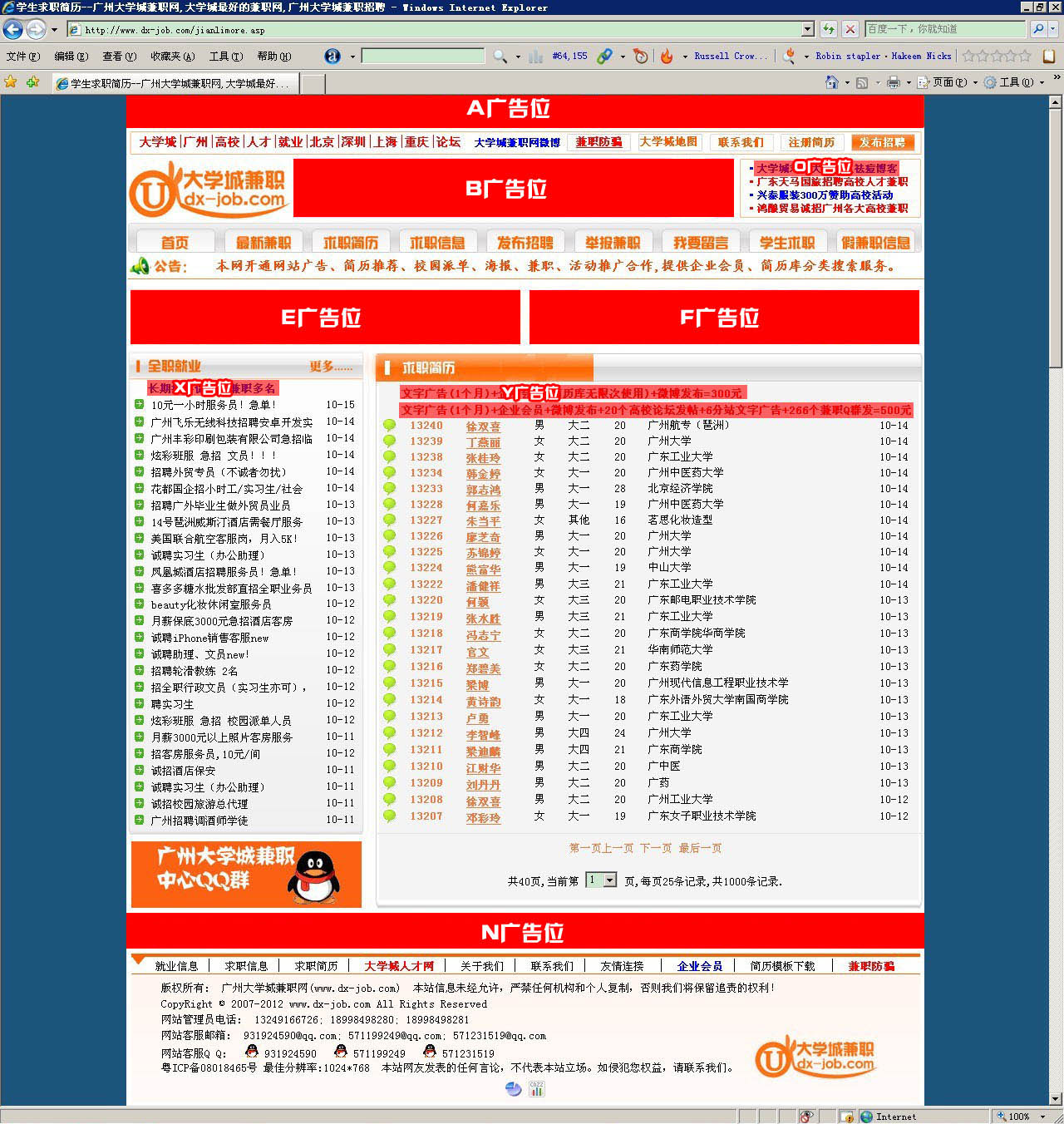Open the 100% zoom level dropdown

pyautogui.click(x=1042, y=1117)
